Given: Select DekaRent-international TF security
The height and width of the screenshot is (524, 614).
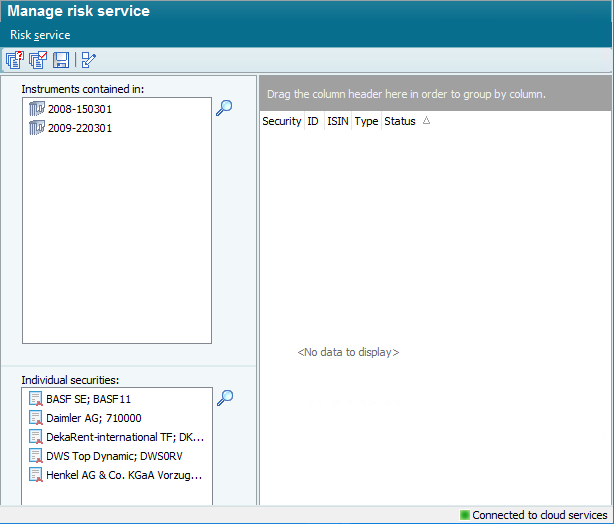Looking at the screenshot, I should coord(124,437).
